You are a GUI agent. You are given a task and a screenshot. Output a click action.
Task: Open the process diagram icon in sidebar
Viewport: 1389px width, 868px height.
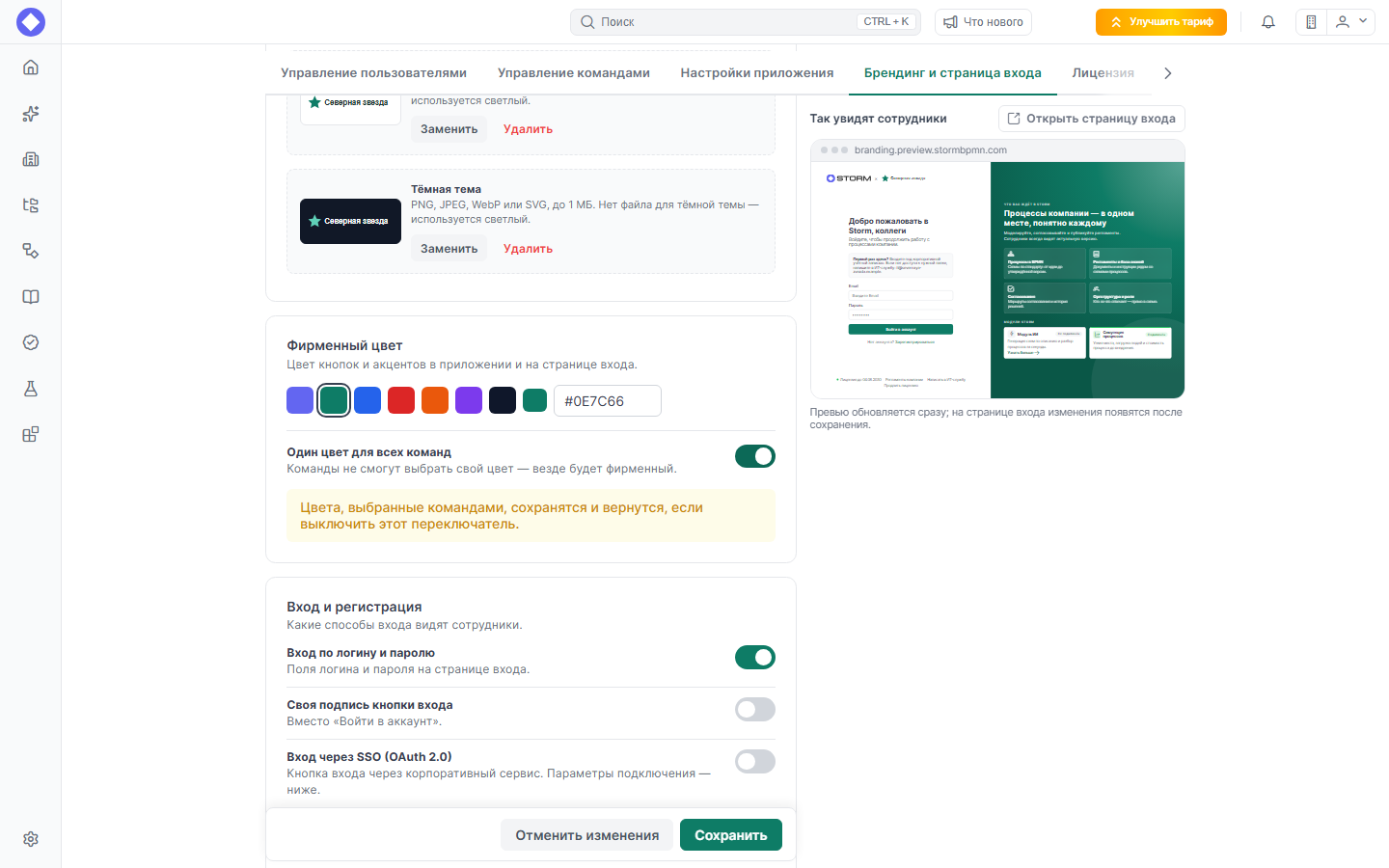point(31,251)
